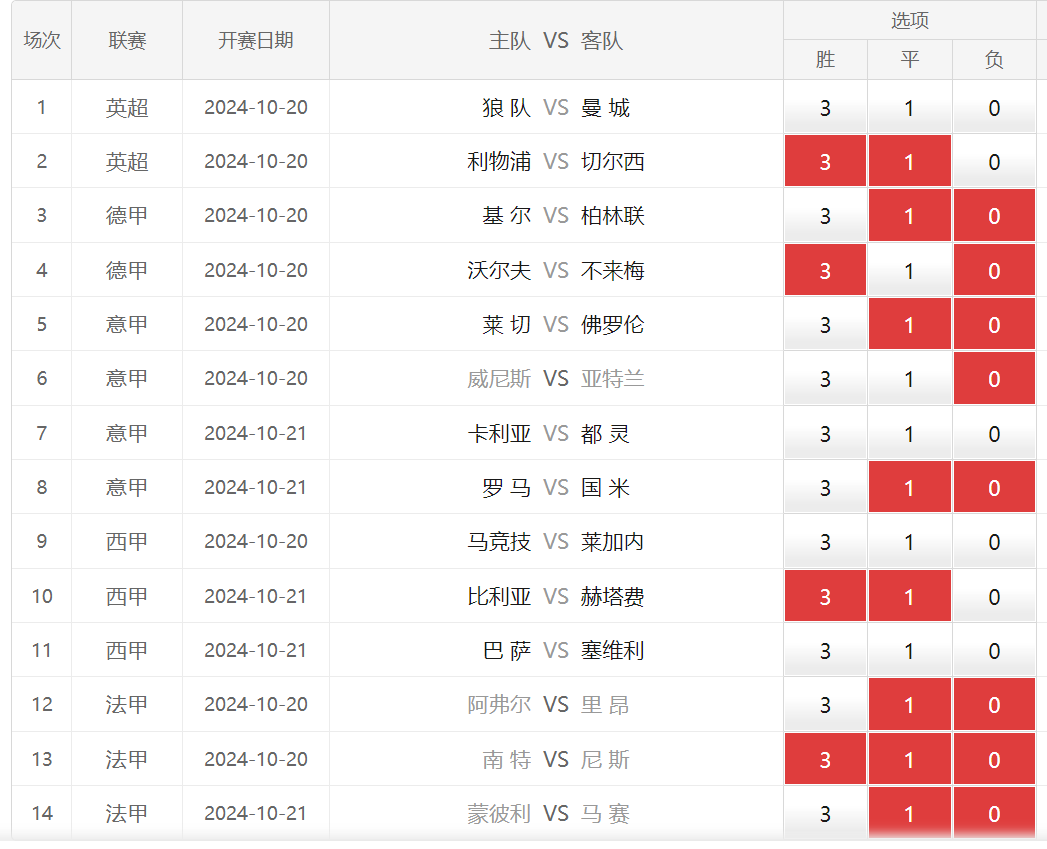This screenshot has width=1047, height=849.
Task: Select win (3) for 阿弗尔 vs 里昂
Action: pyautogui.click(x=825, y=704)
